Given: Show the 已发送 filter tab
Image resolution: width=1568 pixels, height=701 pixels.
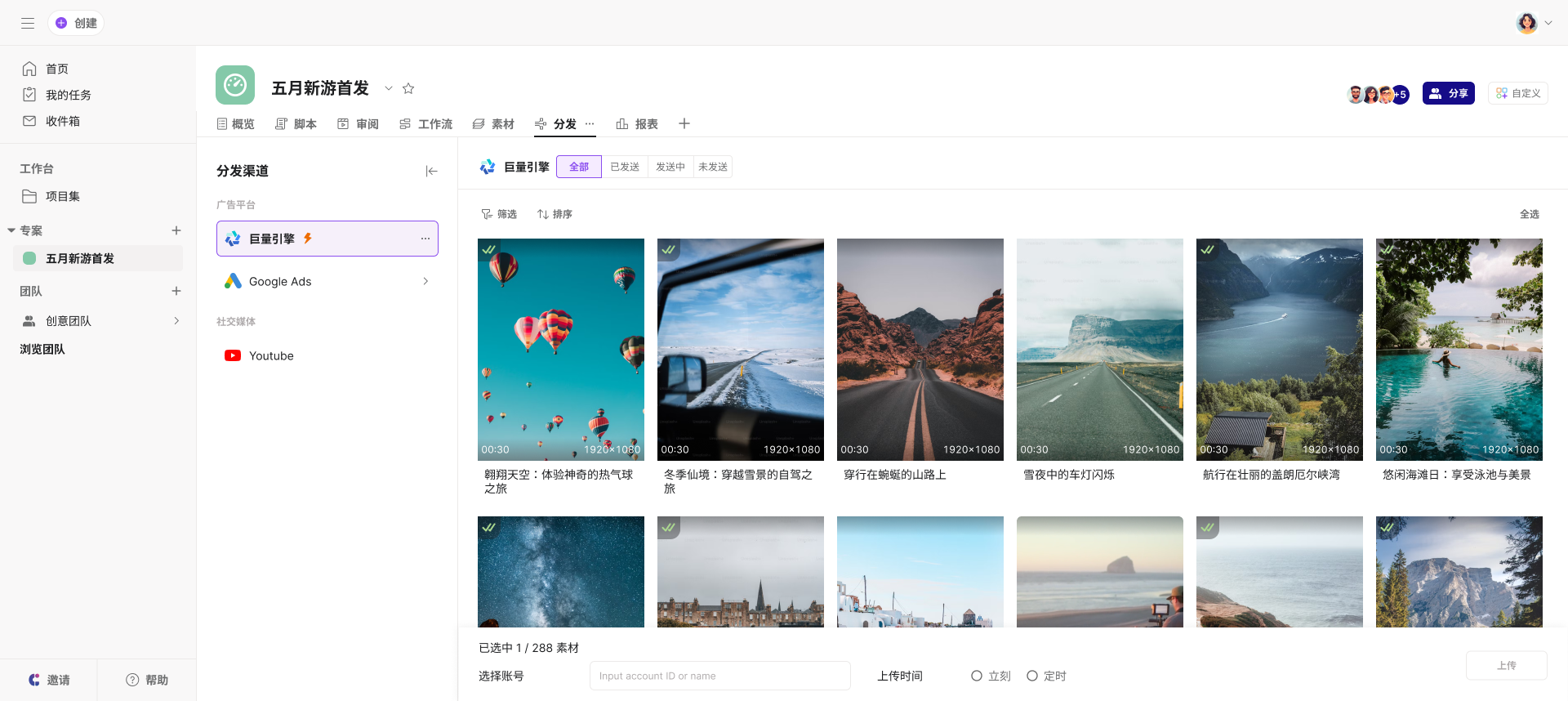Looking at the screenshot, I should pos(625,167).
